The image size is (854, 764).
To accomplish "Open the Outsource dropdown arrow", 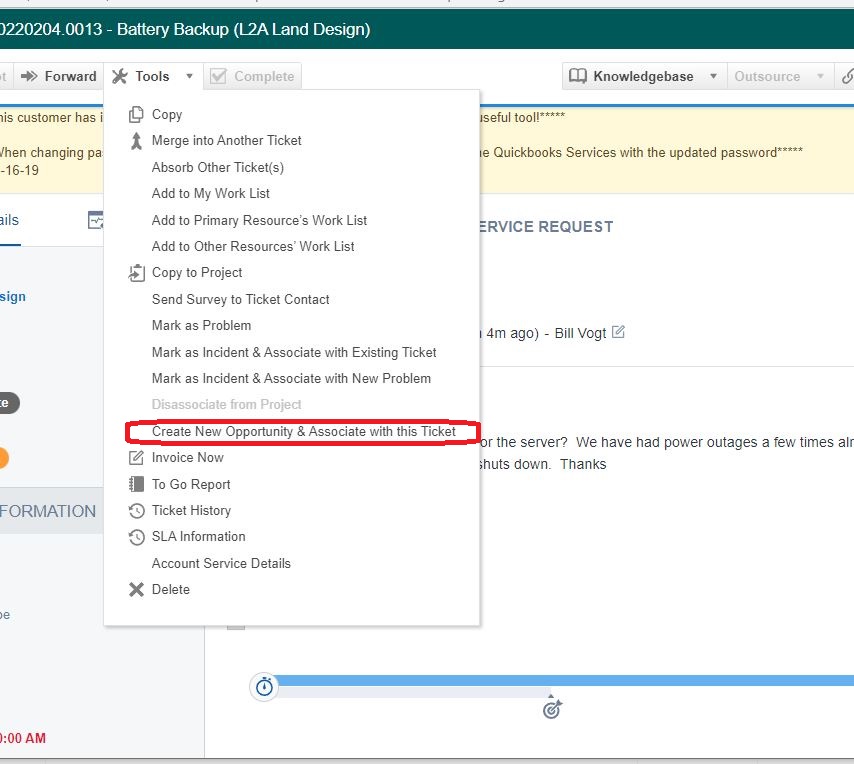I will click(820, 77).
